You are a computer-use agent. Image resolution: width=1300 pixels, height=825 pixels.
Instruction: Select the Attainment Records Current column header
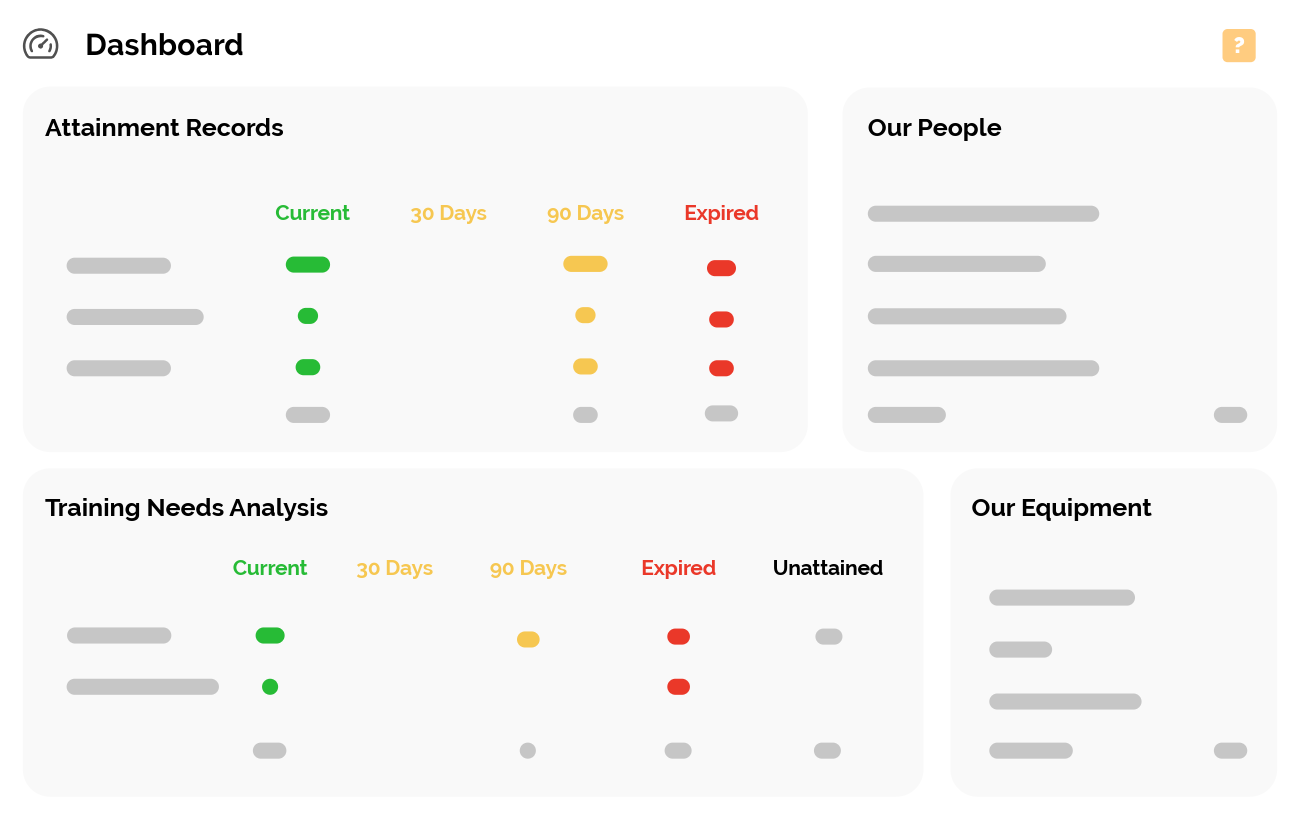[312, 213]
